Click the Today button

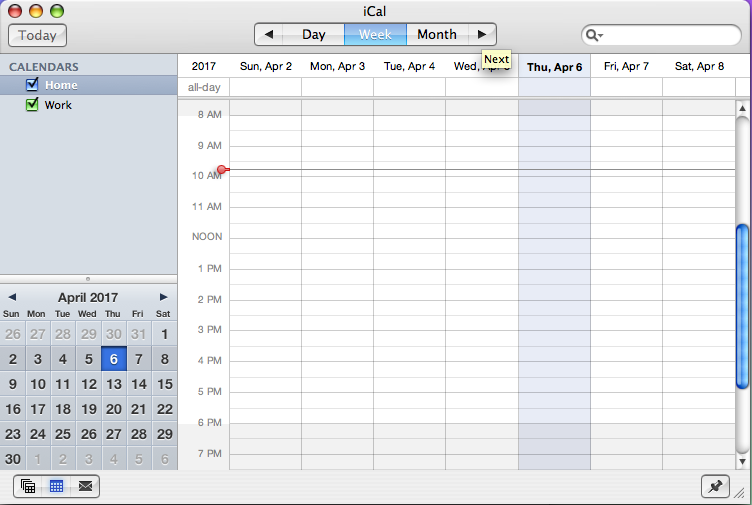tap(37, 35)
